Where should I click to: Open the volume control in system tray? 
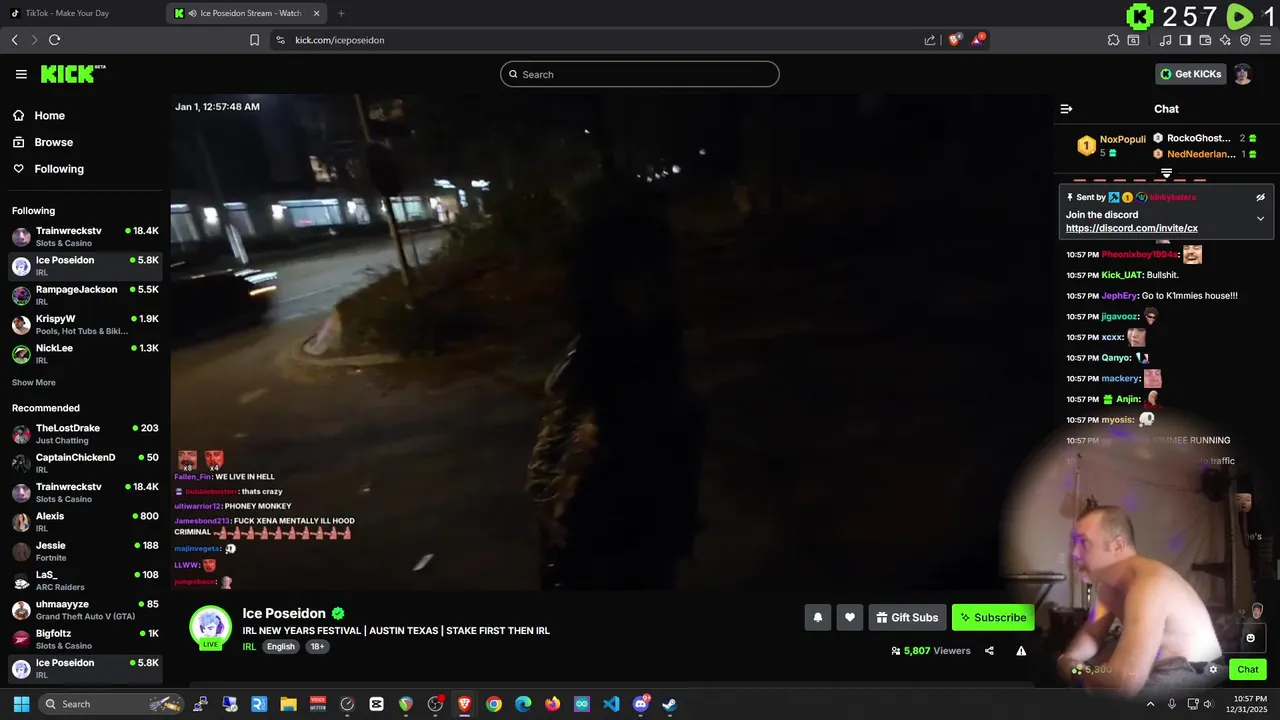point(1208,704)
